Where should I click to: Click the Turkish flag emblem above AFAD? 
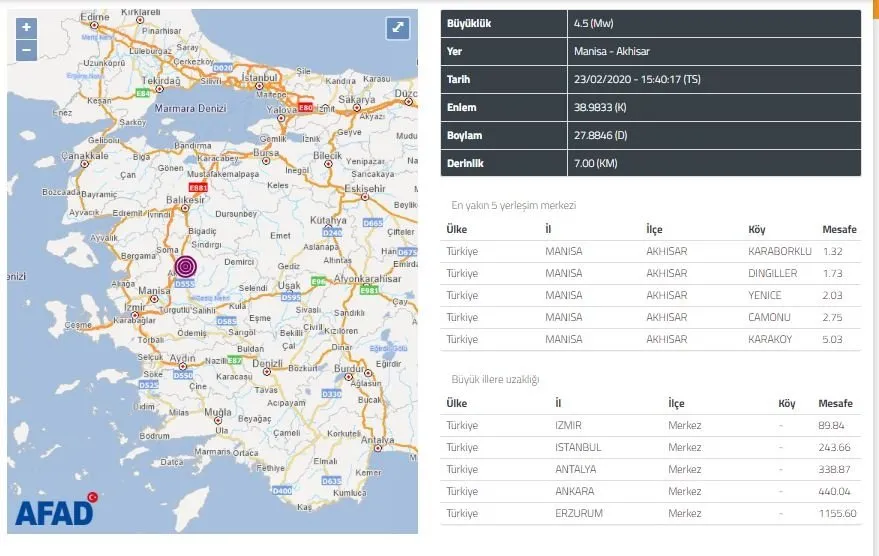click(92, 496)
